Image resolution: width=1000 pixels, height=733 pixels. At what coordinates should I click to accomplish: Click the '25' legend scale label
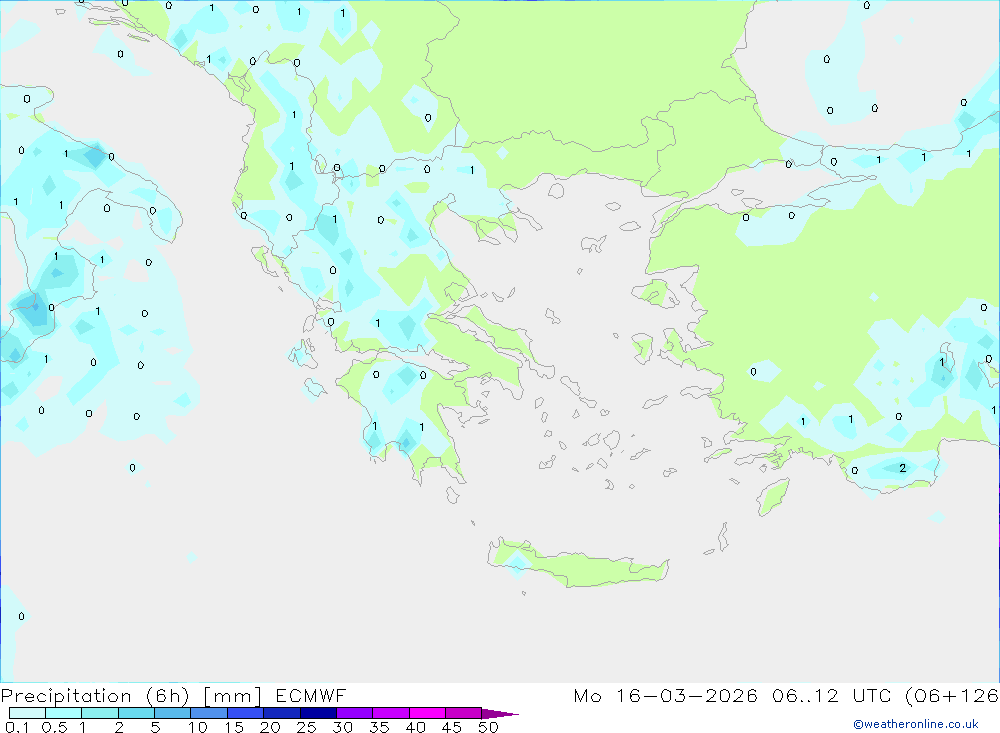tap(307, 727)
